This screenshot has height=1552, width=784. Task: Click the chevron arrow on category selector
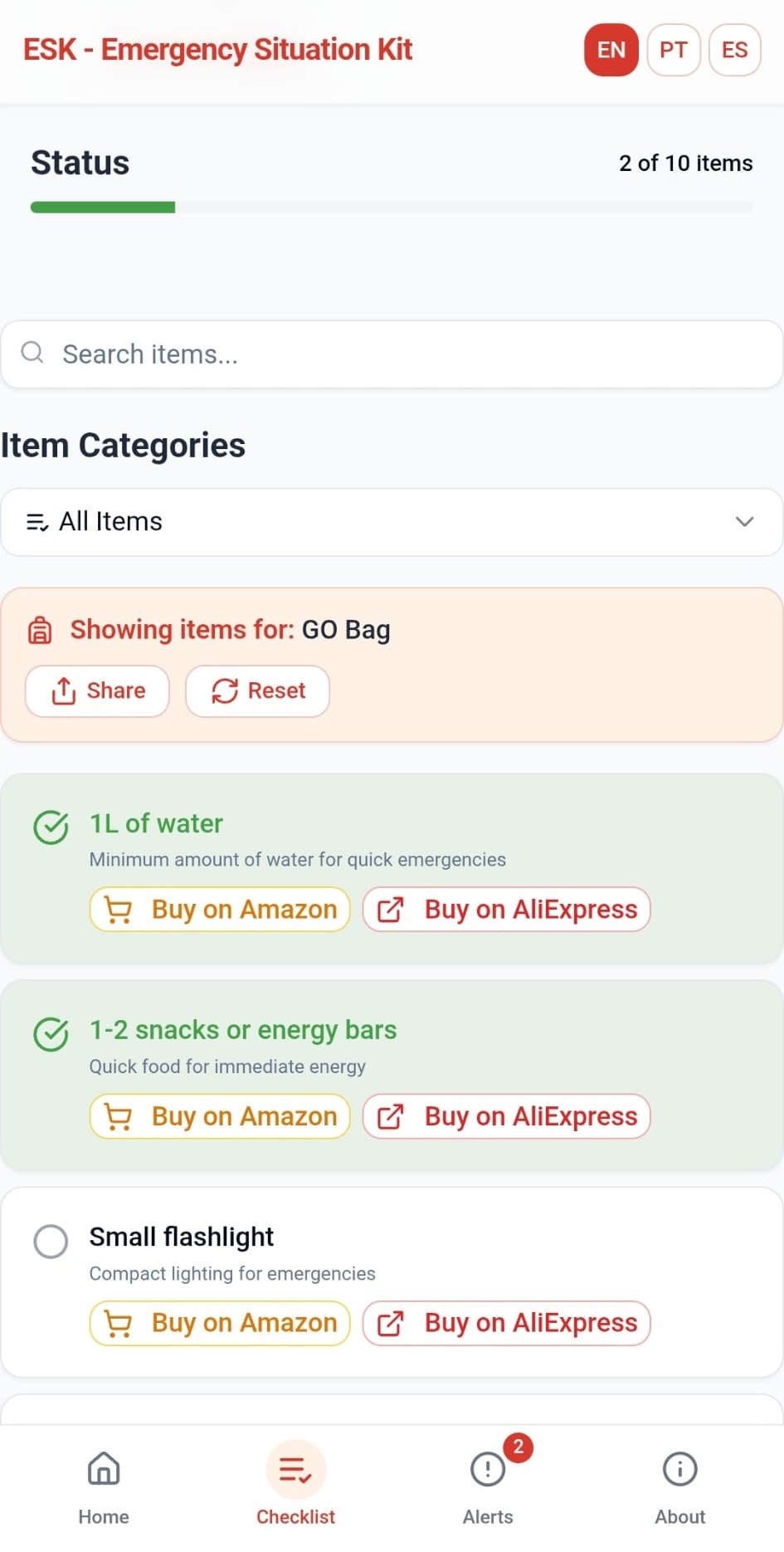coord(744,522)
